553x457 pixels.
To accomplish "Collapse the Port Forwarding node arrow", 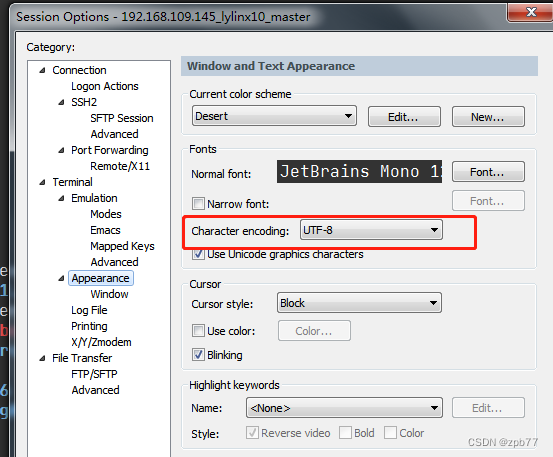I will point(61,151).
